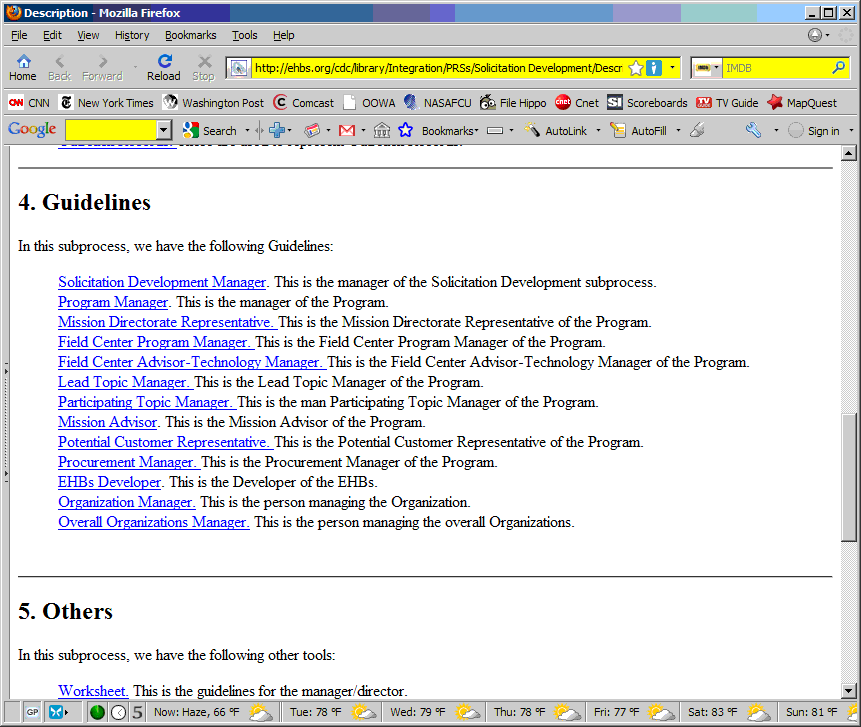Open the New York Times bookmark
Image resolution: width=861 pixels, height=727 pixels.
(x=107, y=103)
